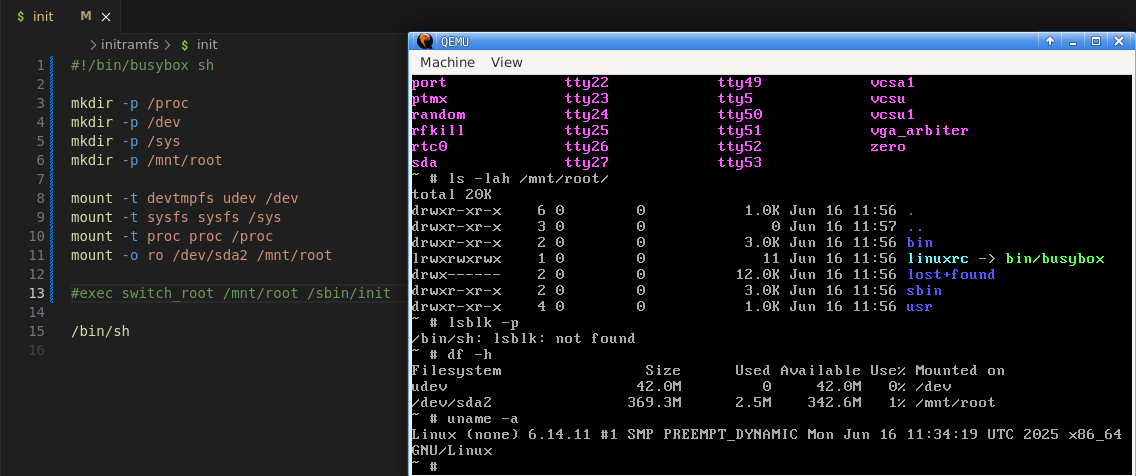Image resolution: width=1136 pixels, height=476 pixels.
Task: Click 'PREEMPT_DYNAMIC' in uname output
Action: click(730, 434)
